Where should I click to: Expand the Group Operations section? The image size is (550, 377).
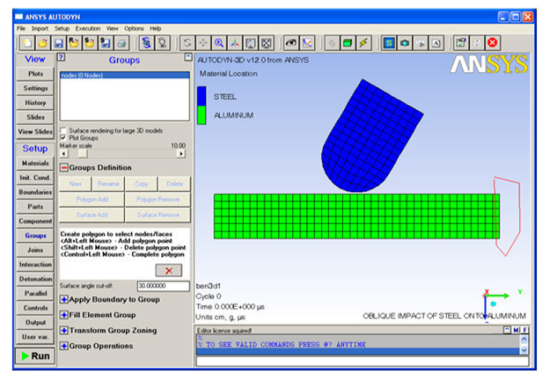(x=64, y=346)
